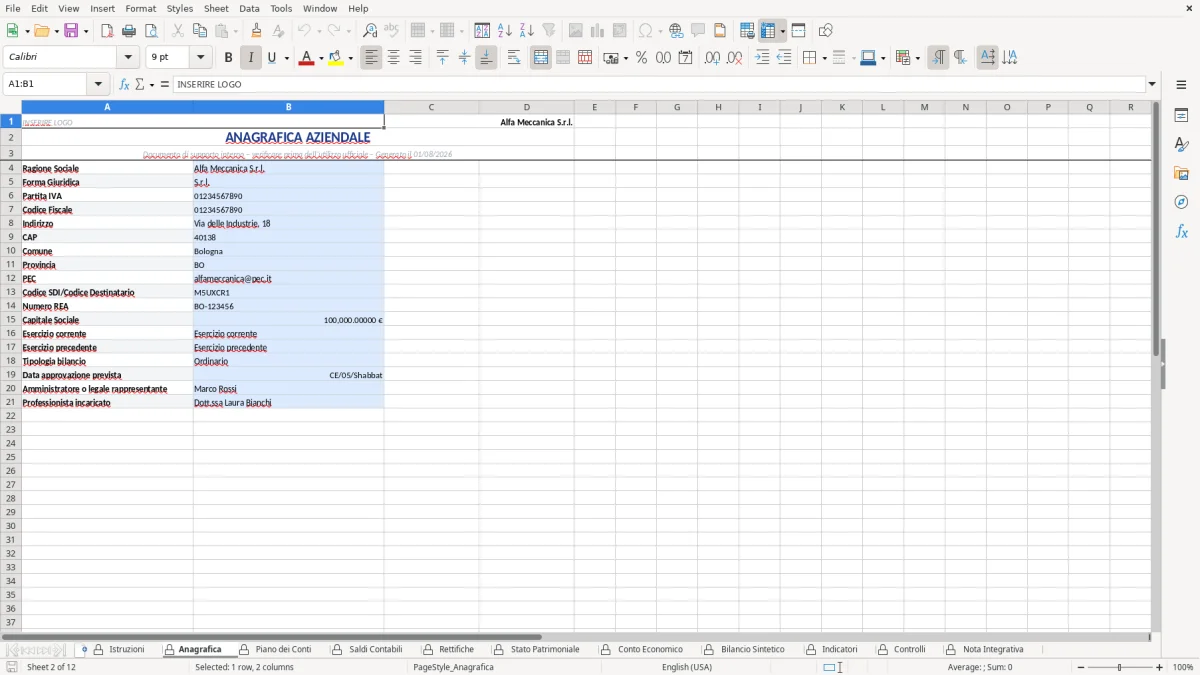
Task: Open Font Color dropdown arrow
Action: [x=321, y=58]
